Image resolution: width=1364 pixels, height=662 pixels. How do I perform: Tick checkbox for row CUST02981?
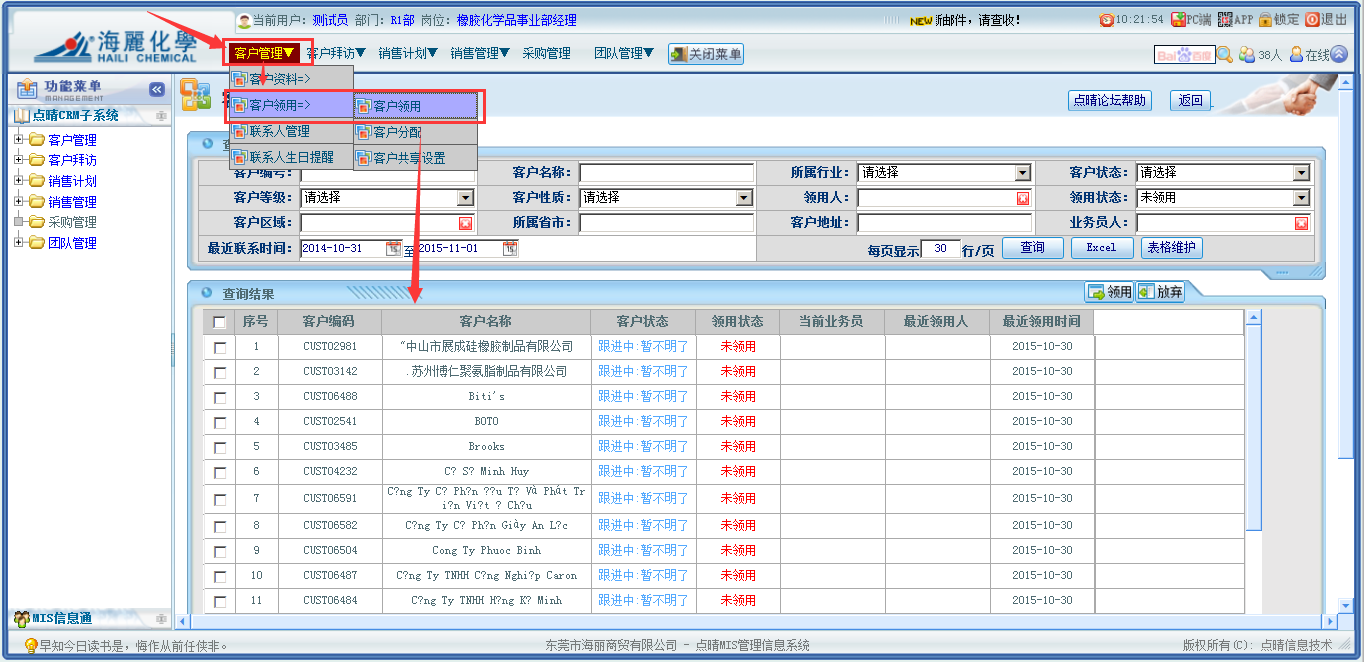(x=220, y=347)
